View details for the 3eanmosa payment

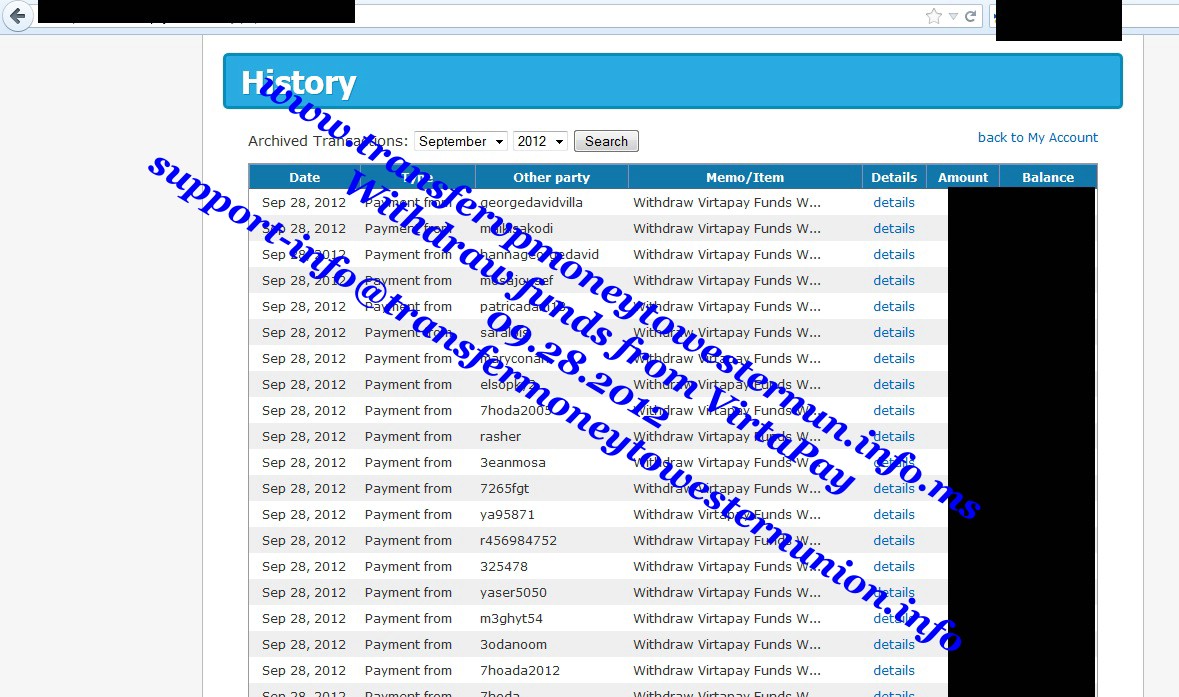[893, 462]
